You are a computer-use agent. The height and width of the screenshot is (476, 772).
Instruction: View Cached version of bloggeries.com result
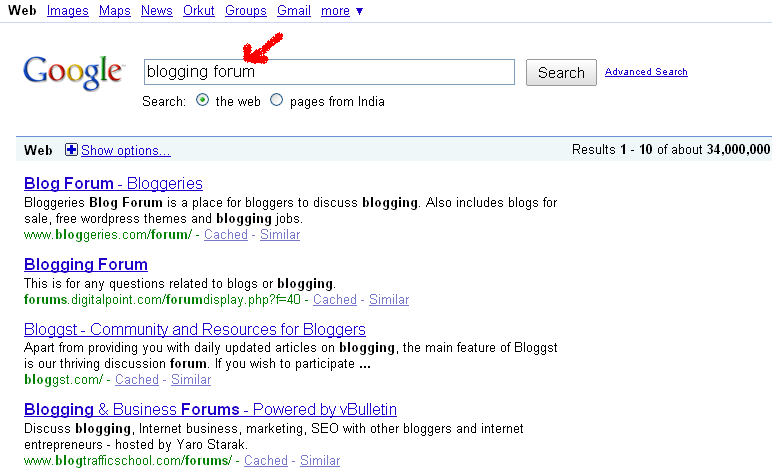(x=226, y=234)
